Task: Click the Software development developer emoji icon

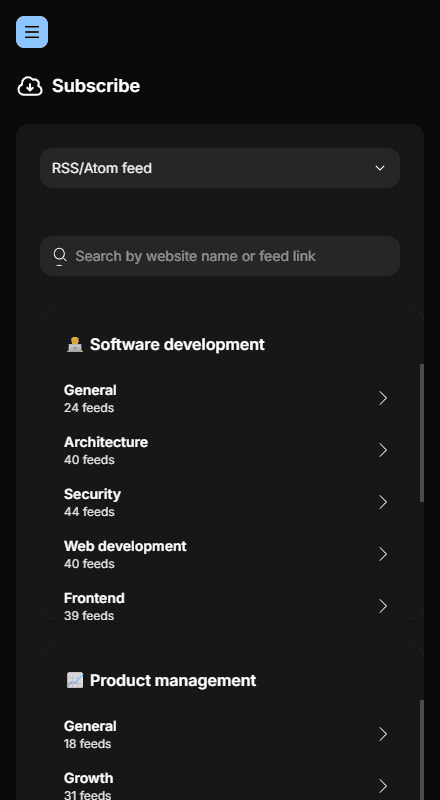Action: (x=75, y=344)
